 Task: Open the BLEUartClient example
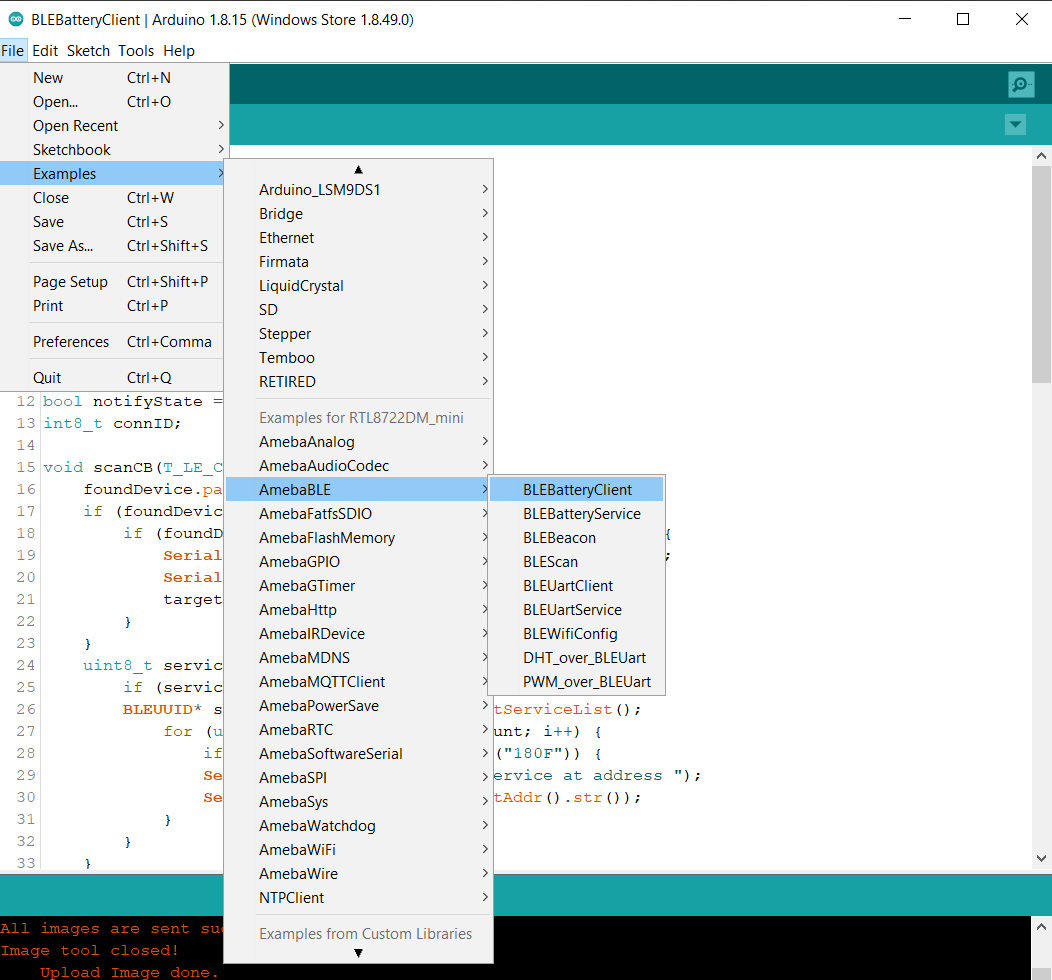point(576,586)
